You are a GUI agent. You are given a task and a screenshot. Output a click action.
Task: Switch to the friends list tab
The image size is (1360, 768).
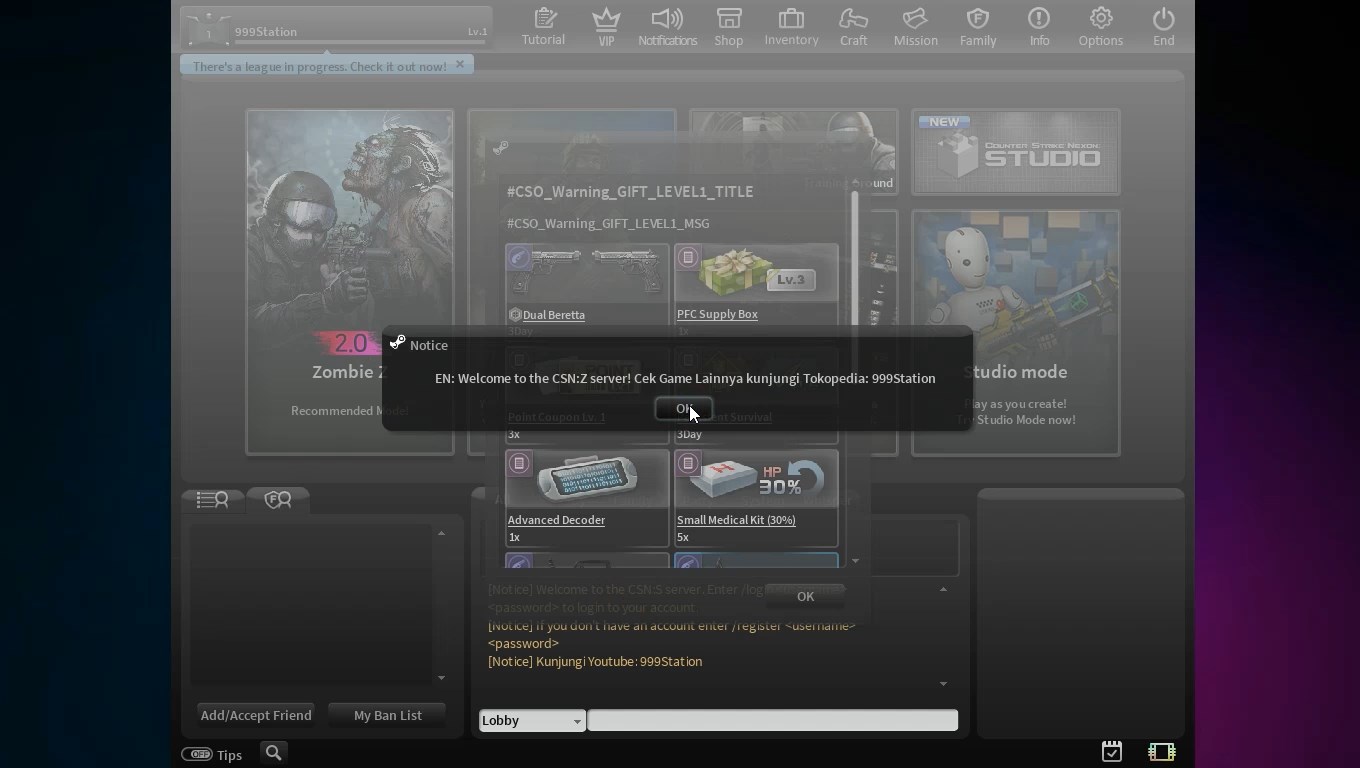pos(213,500)
